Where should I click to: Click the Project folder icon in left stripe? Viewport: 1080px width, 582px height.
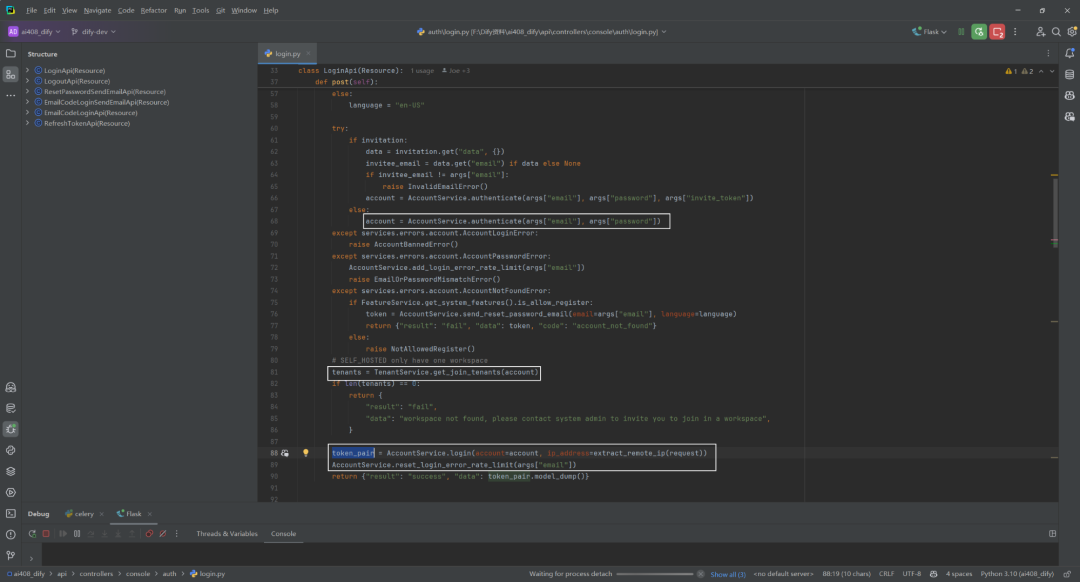pyautogui.click(x=10, y=53)
